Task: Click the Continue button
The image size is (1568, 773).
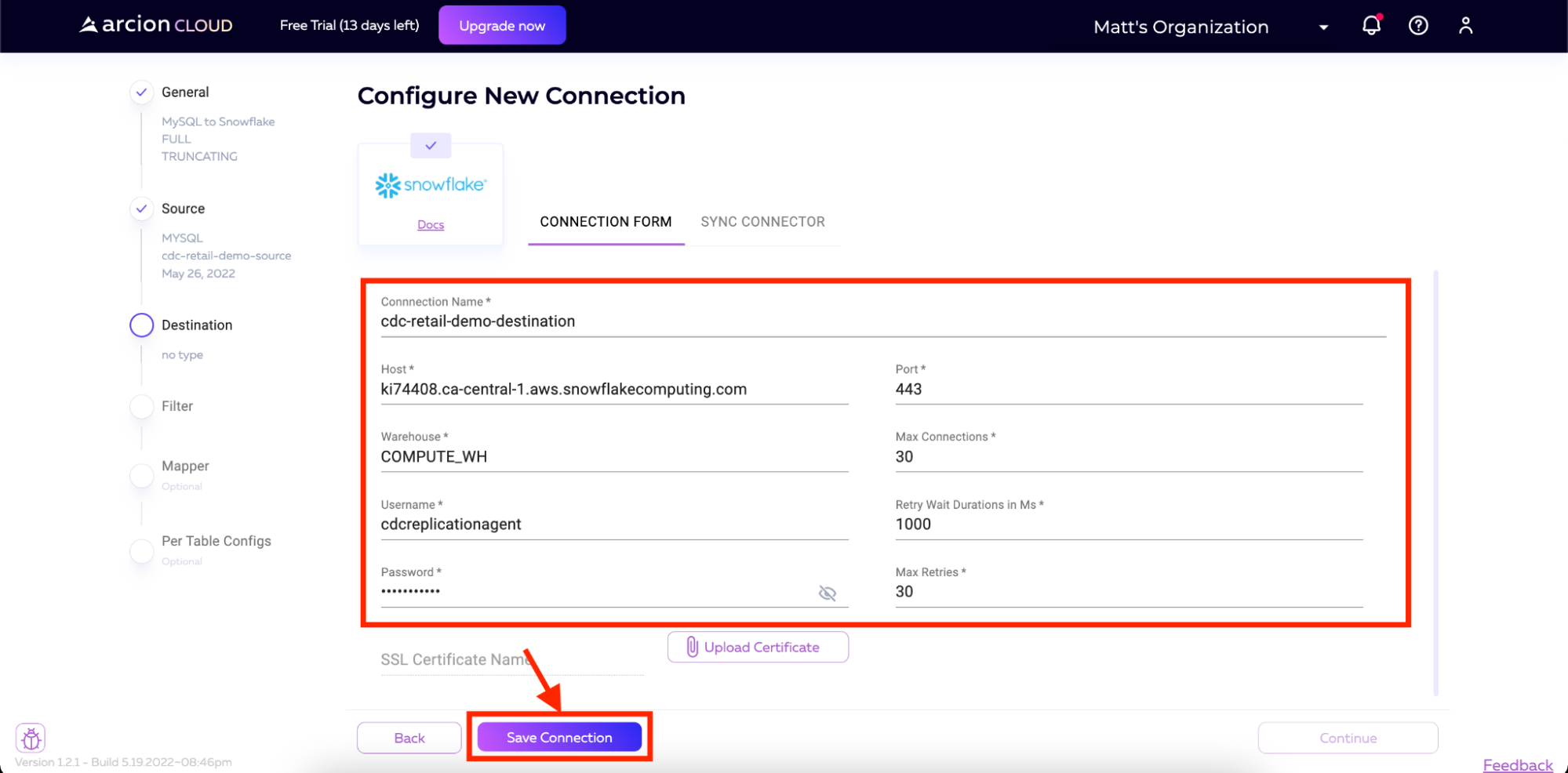Action: (1348, 738)
